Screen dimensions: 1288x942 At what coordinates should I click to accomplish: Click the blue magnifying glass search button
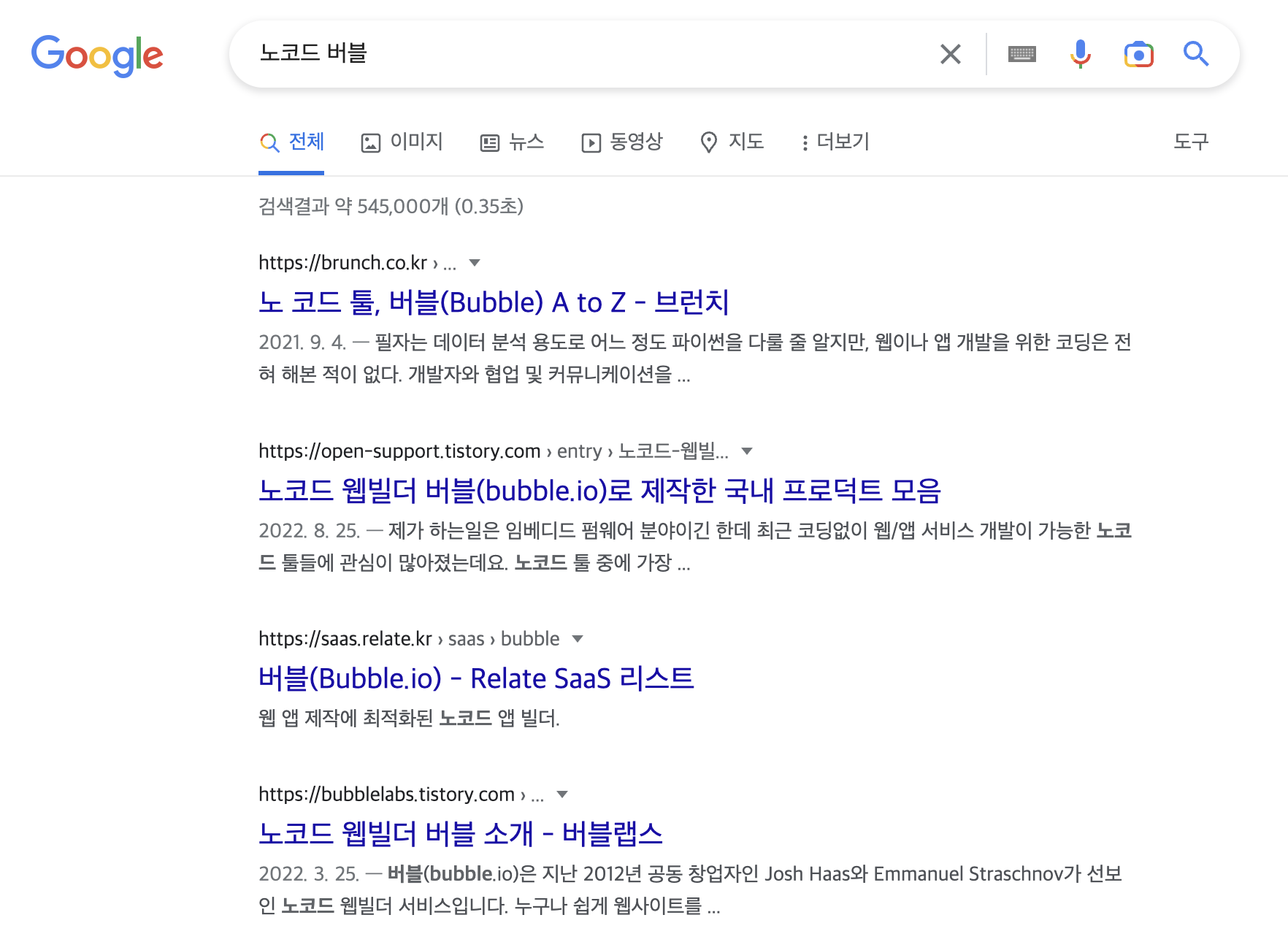(1196, 54)
